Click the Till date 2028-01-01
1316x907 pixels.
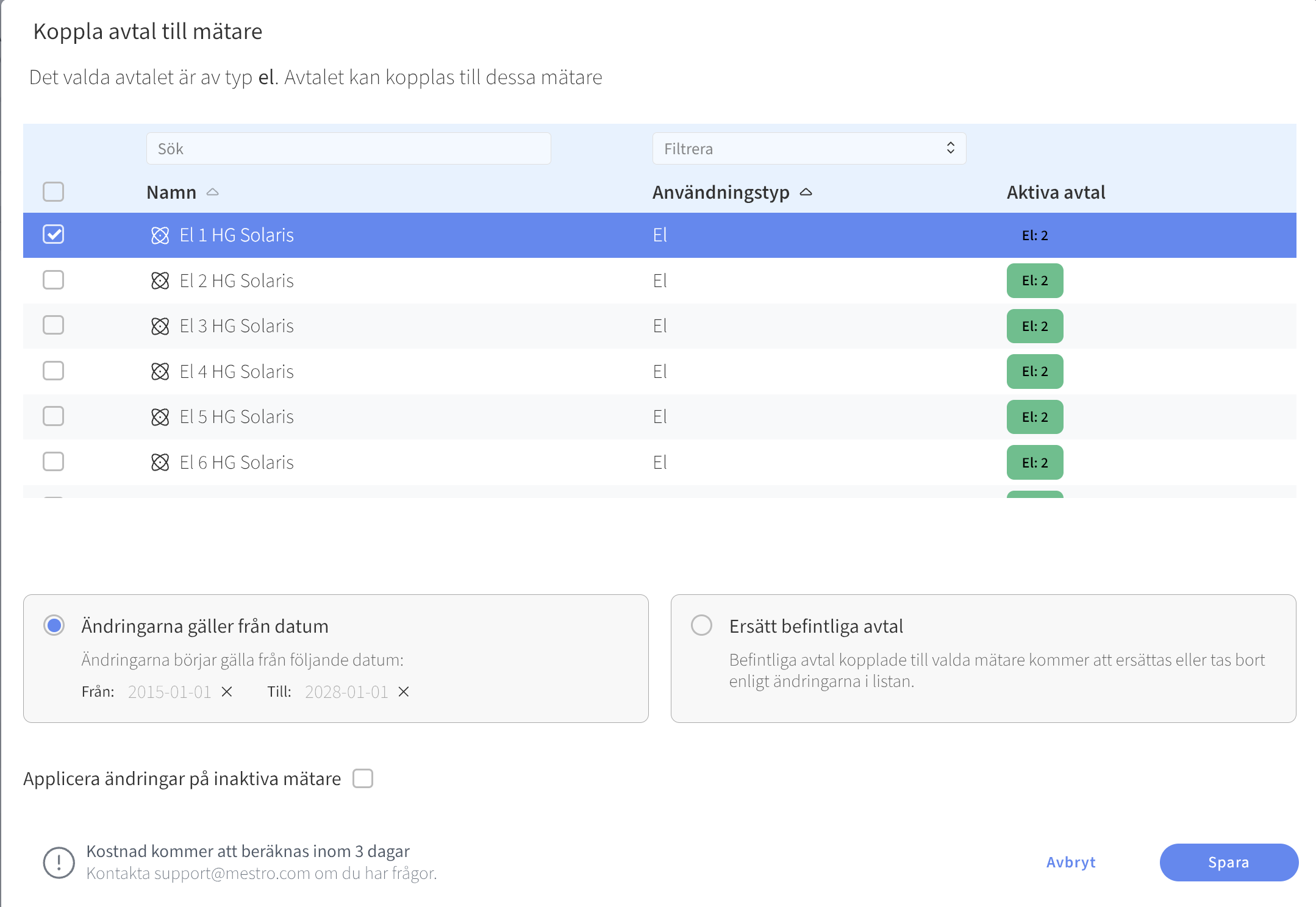pyautogui.click(x=346, y=692)
